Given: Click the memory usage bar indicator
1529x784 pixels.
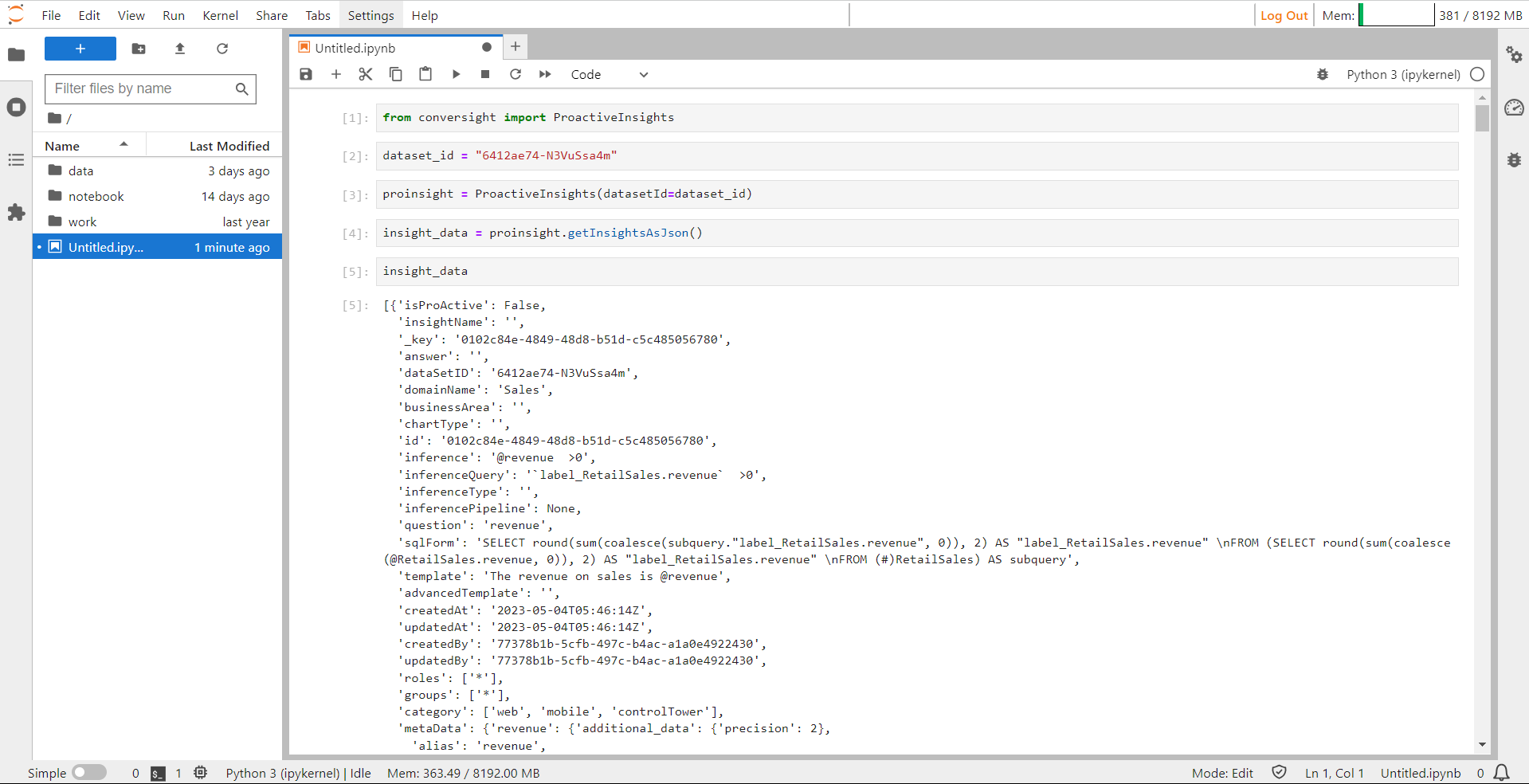Looking at the screenshot, I should point(1397,15).
